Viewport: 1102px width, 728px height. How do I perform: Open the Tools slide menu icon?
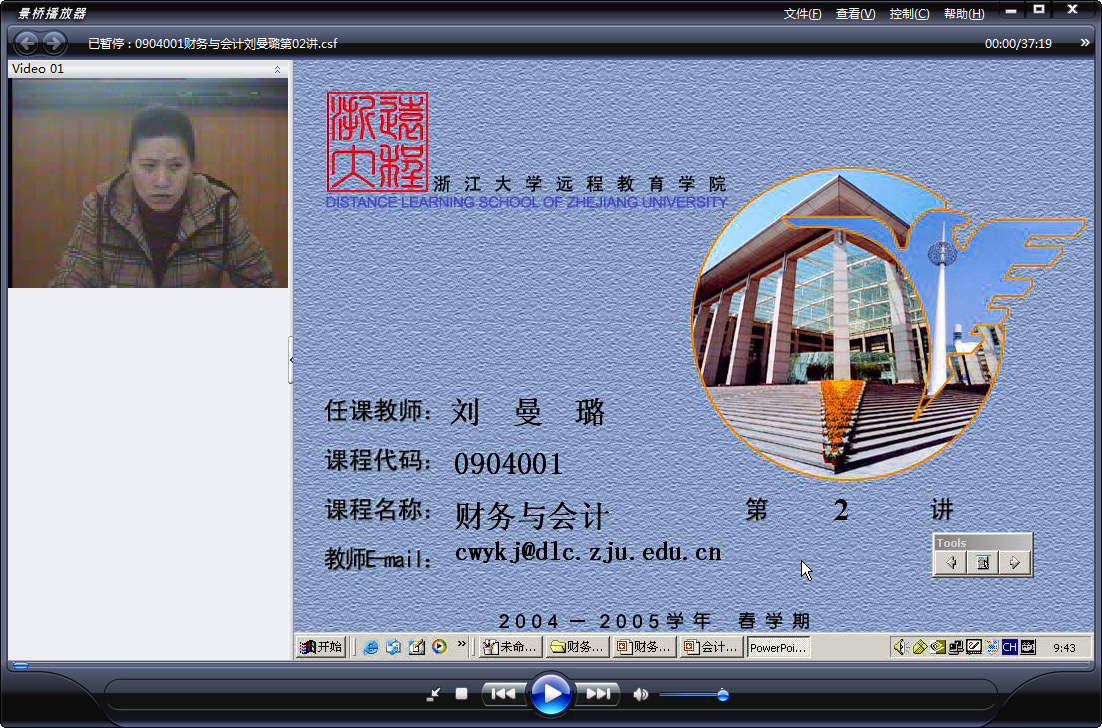[x=983, y=562]
